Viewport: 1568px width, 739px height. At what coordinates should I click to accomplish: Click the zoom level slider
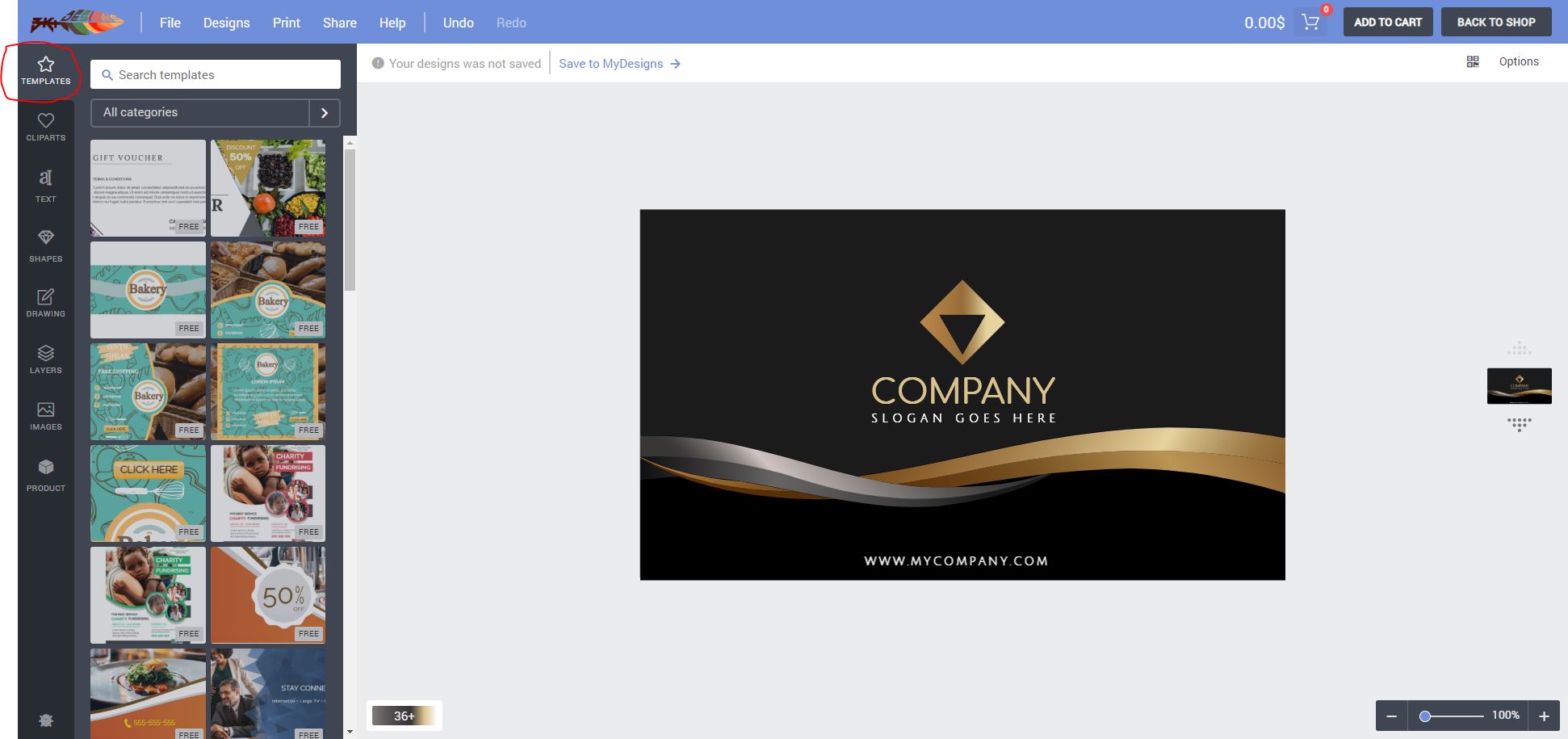point(1453,716)
